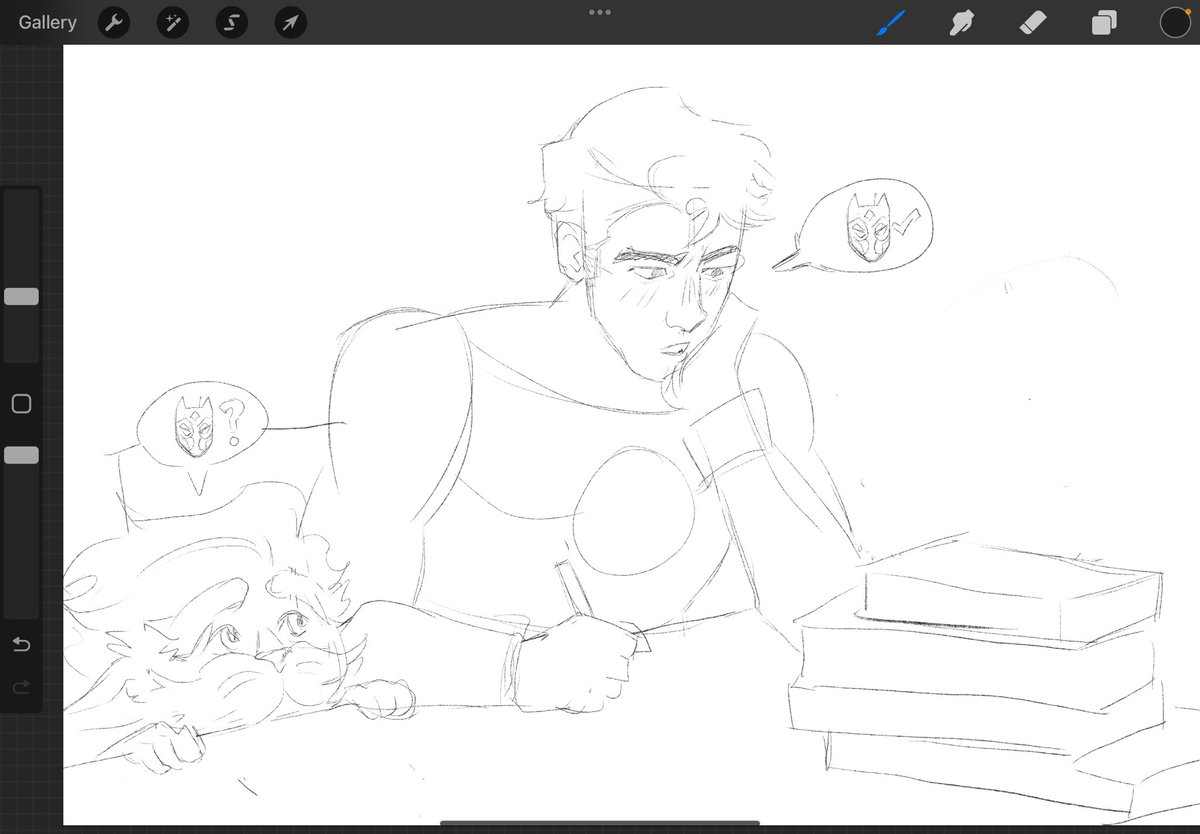Click the brush opacity slider handle

pyautogui.click(x=21, y=455)
